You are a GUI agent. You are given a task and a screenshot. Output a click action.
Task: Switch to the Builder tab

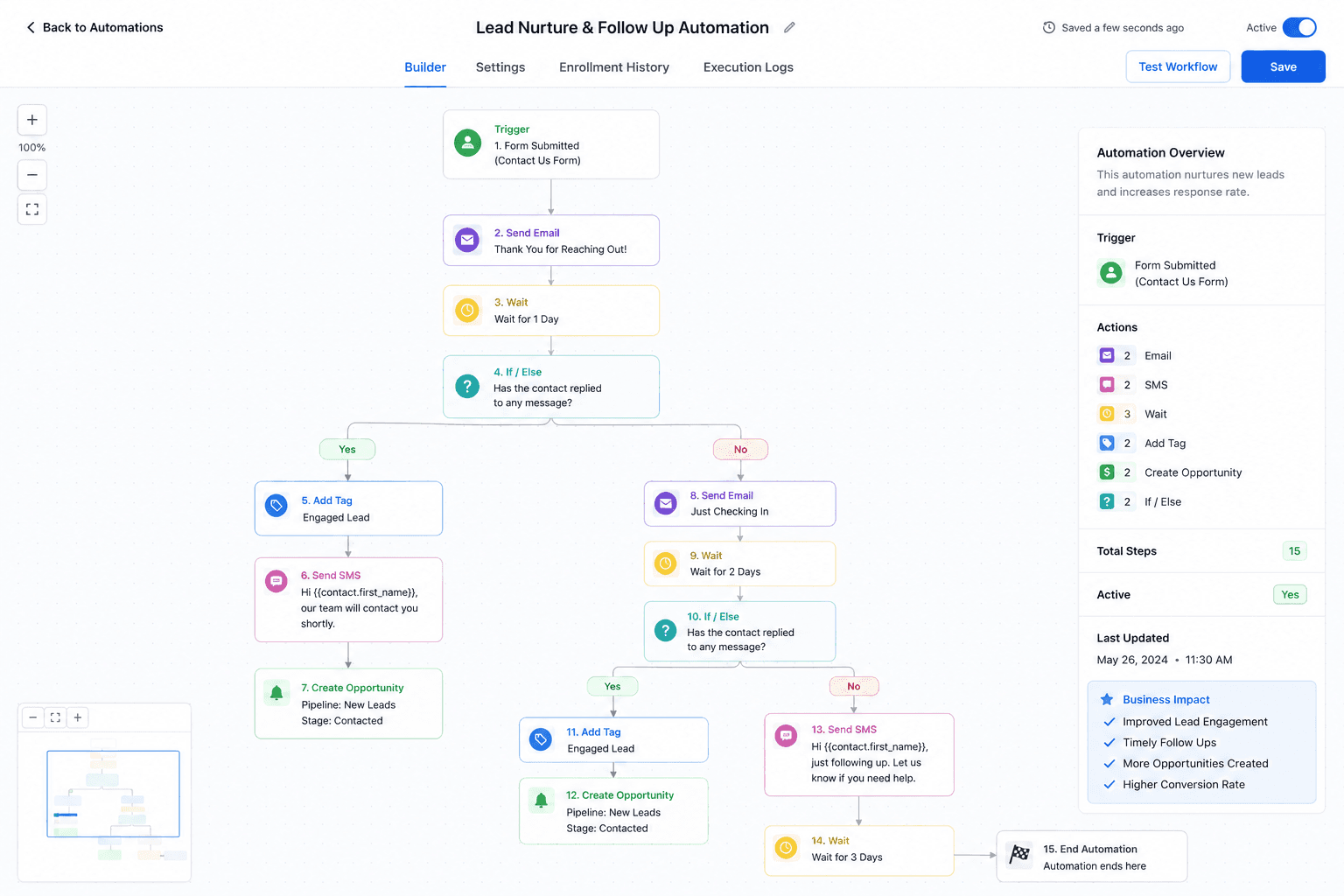click(x=425, y=67)
